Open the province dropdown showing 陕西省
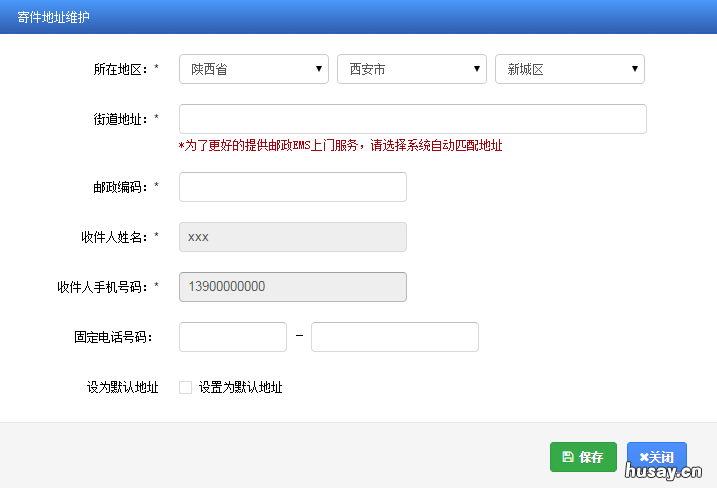Screen dimensions: 717x488 pyautogui.click(x=254, y=69)
